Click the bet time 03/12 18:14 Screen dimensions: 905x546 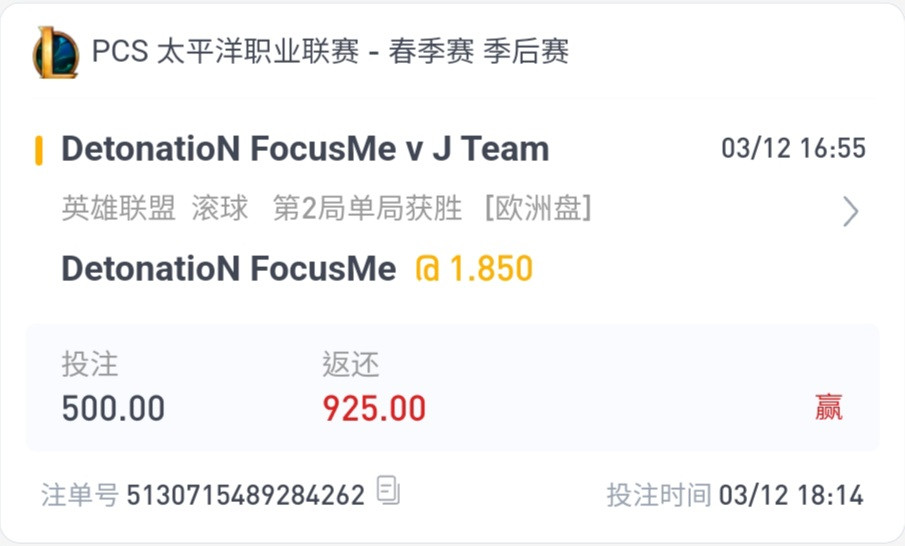[791, 495]
